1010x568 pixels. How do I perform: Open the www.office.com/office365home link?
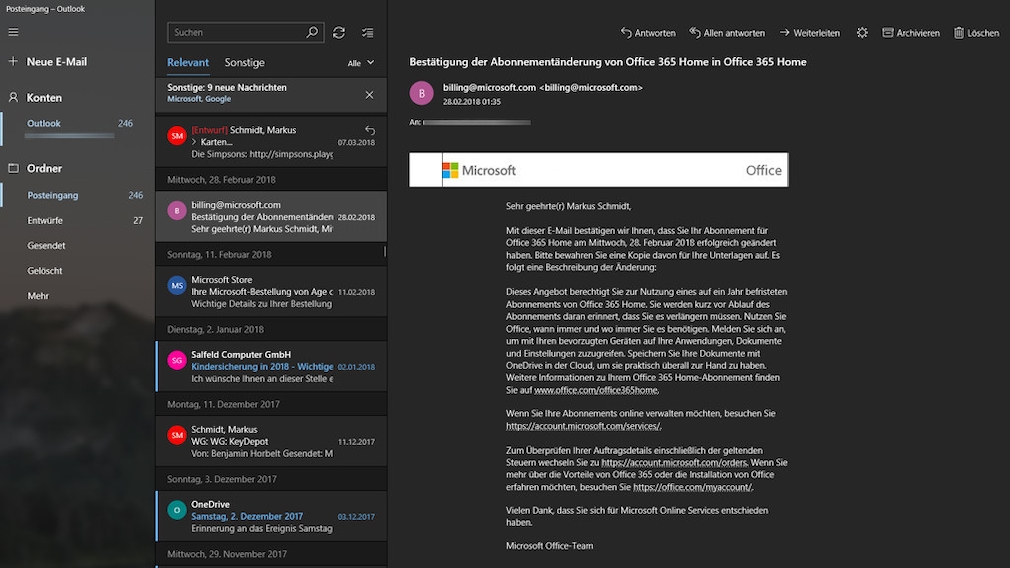click(x=596, y=390)
